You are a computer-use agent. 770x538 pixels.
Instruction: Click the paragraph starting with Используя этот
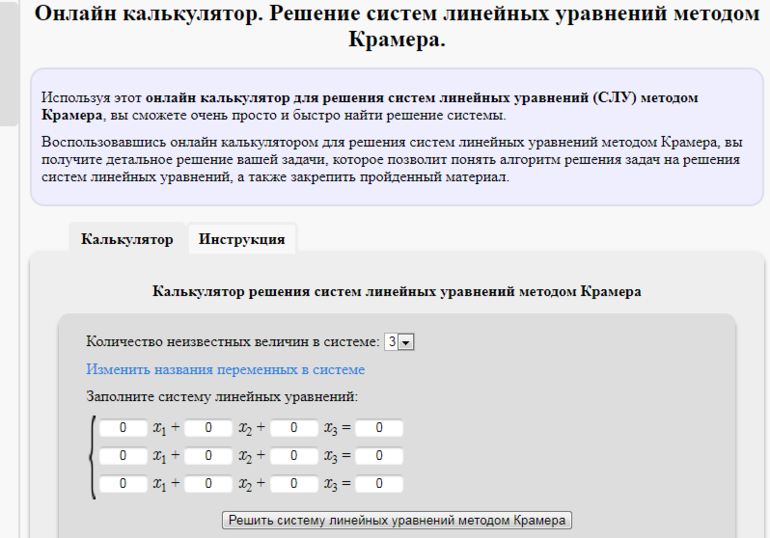click(x=369, y=106)
